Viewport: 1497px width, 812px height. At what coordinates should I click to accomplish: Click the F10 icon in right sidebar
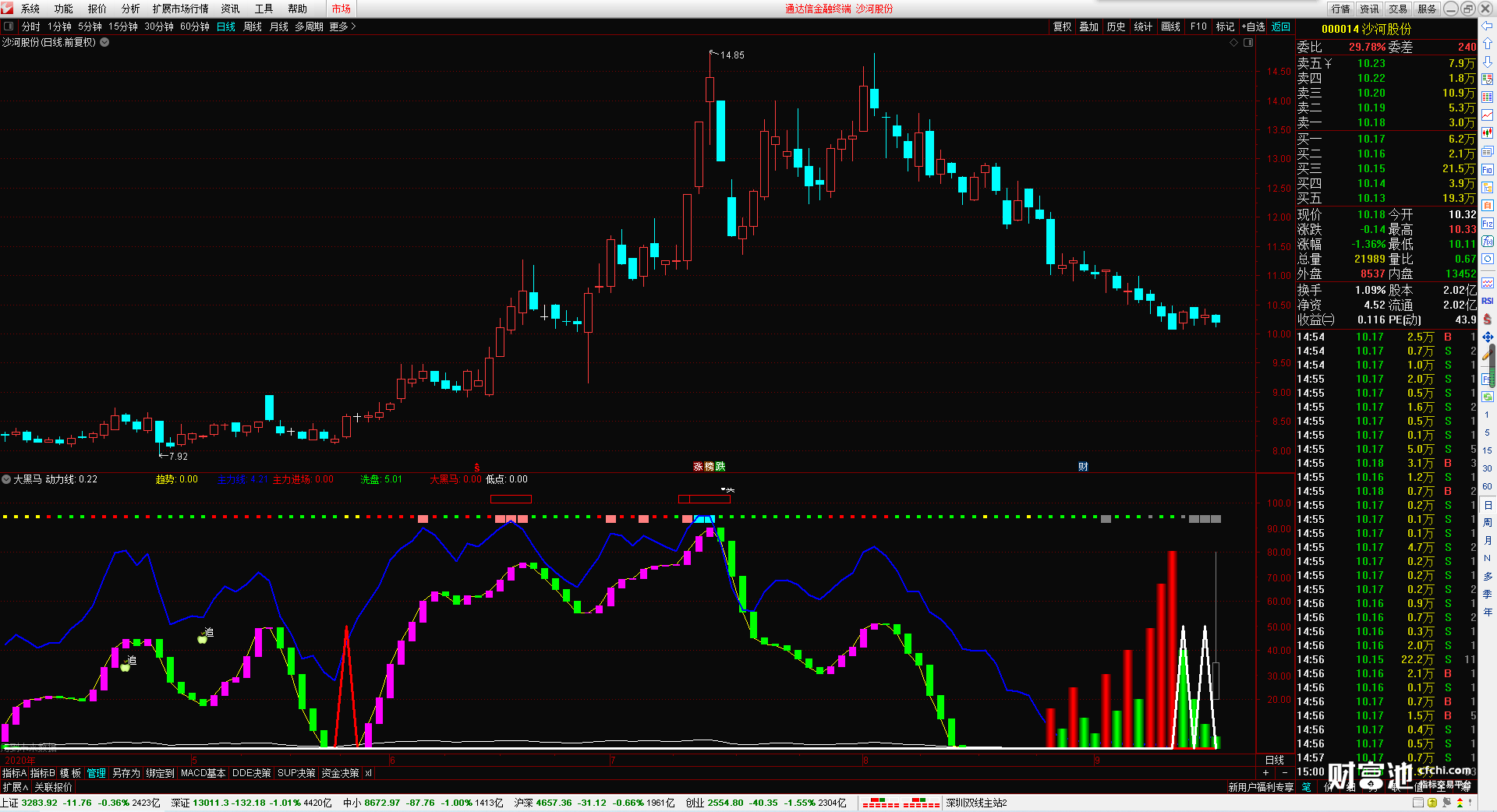(1488, 169)
